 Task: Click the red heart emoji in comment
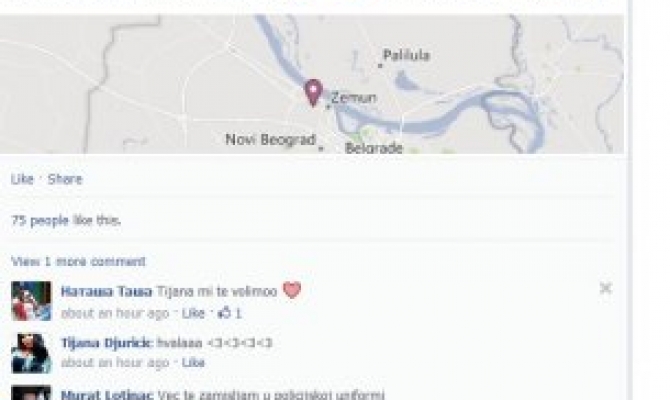[292, 290]
